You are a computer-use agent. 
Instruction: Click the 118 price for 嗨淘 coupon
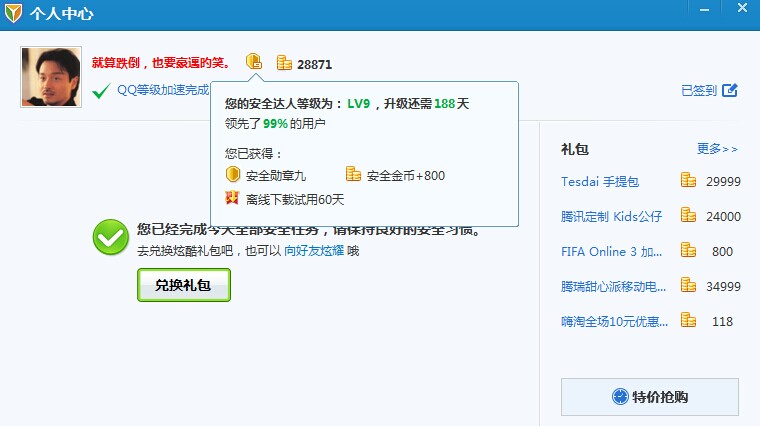[x=722, y=321]
